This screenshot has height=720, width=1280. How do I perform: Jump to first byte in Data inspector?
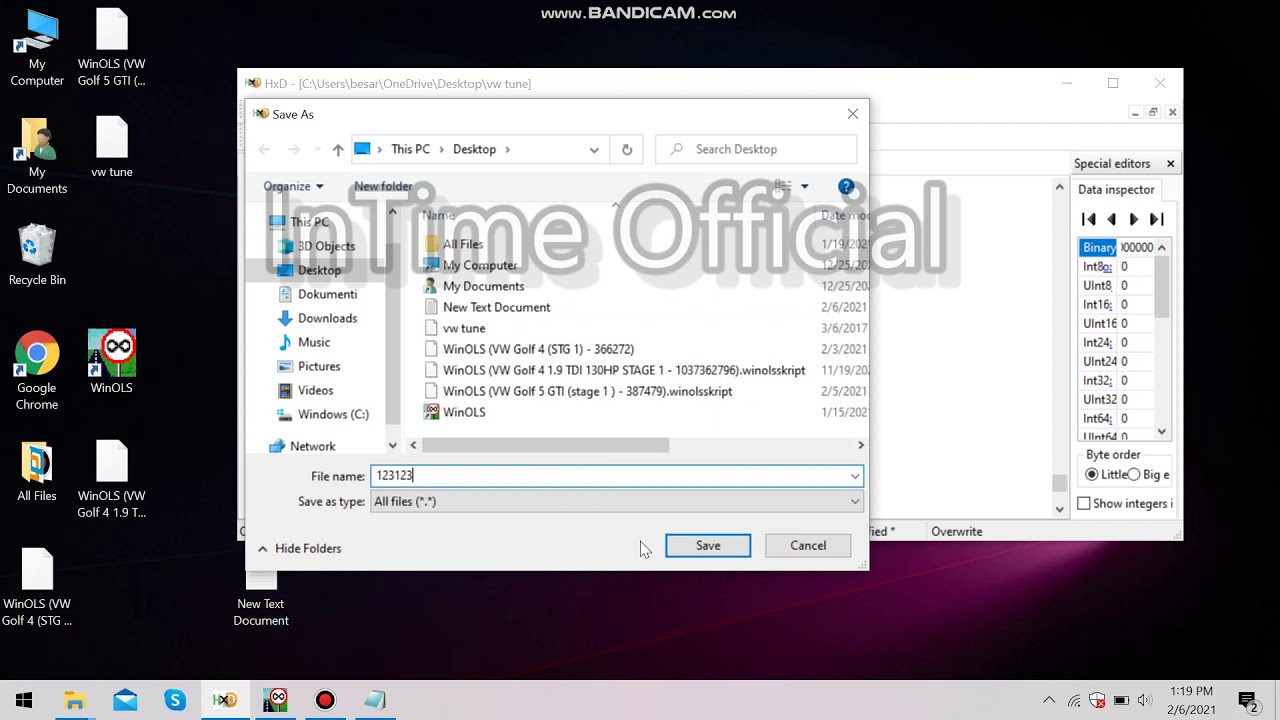tap(1089, 219)
